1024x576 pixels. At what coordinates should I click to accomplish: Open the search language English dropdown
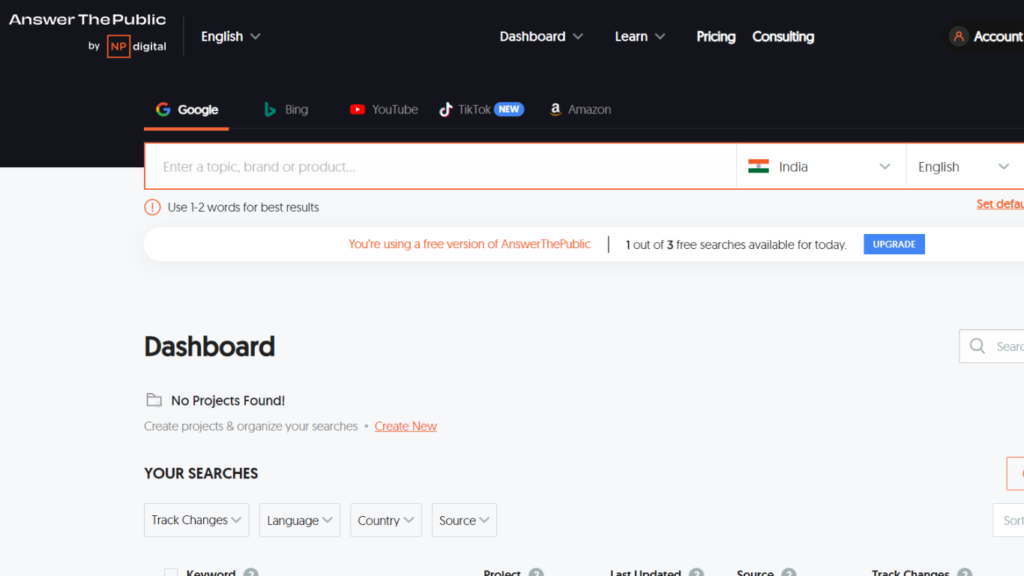click(x=965, y=167)
